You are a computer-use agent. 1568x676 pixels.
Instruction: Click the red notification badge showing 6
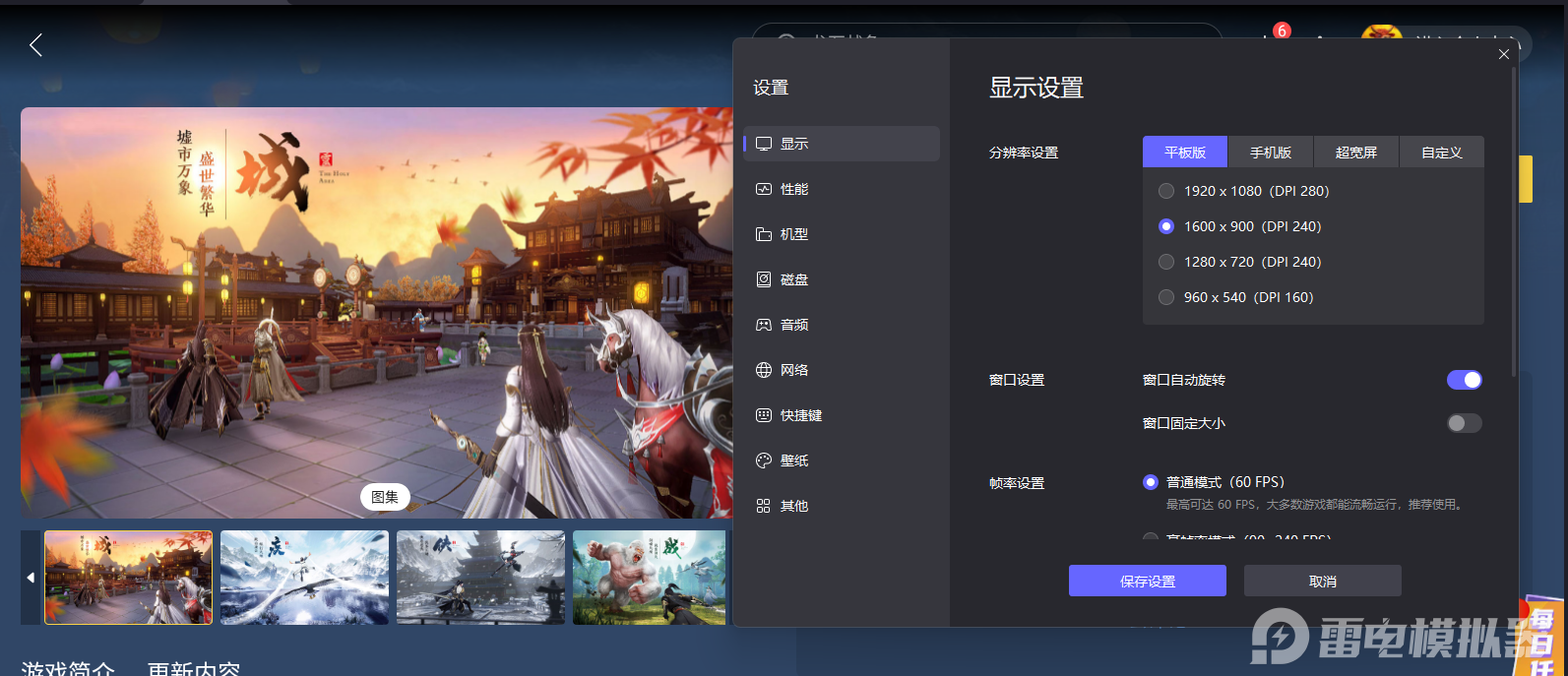(x=1282, y=31)
